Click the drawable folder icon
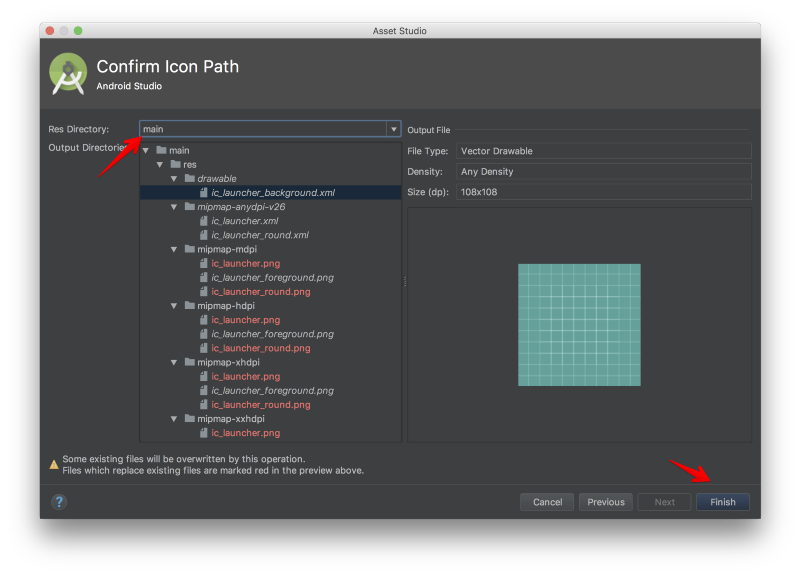Image resolution: width=800 pixels, height=575 pixels. pos(189,179)
